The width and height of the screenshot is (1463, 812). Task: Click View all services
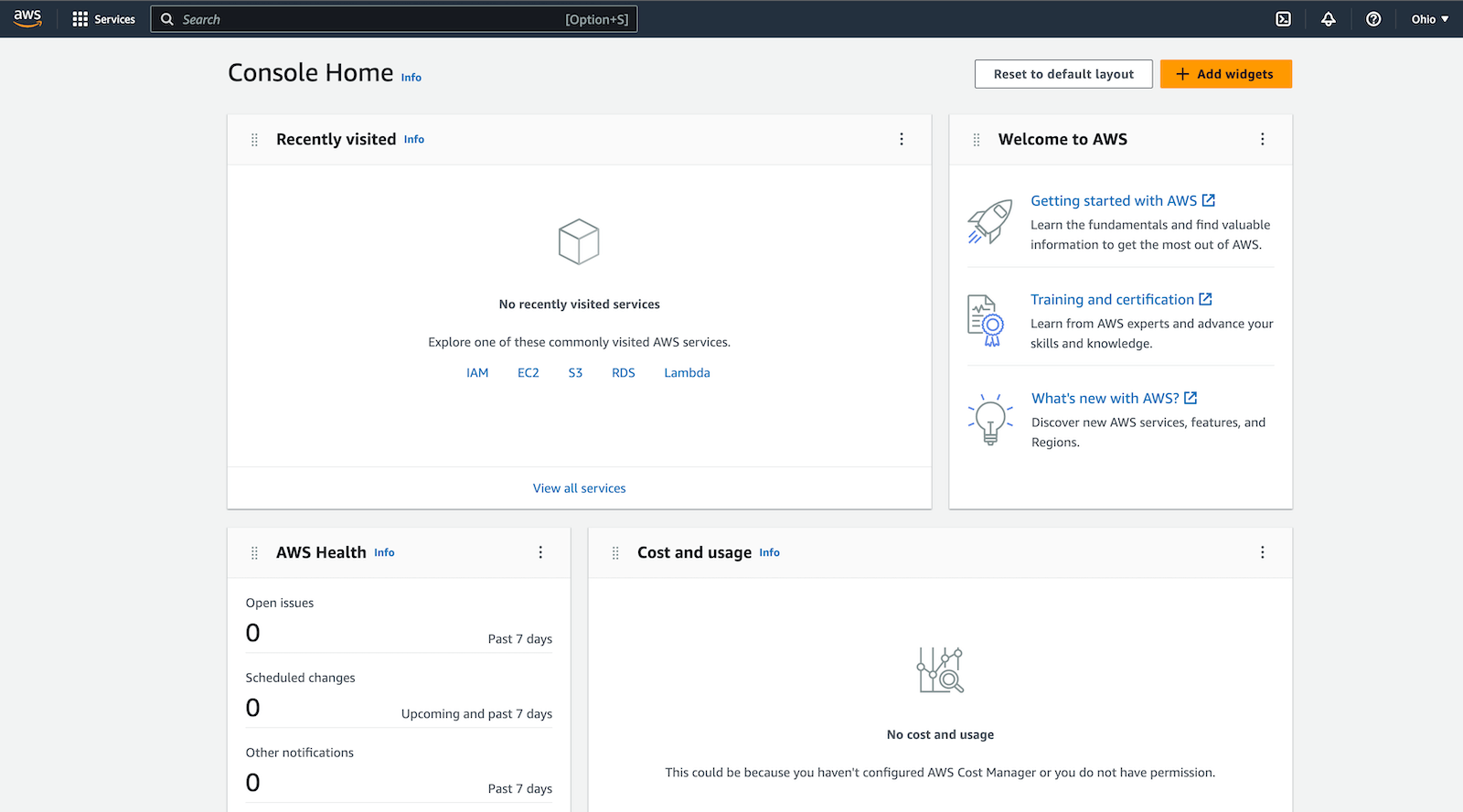[x=580, y=488]
